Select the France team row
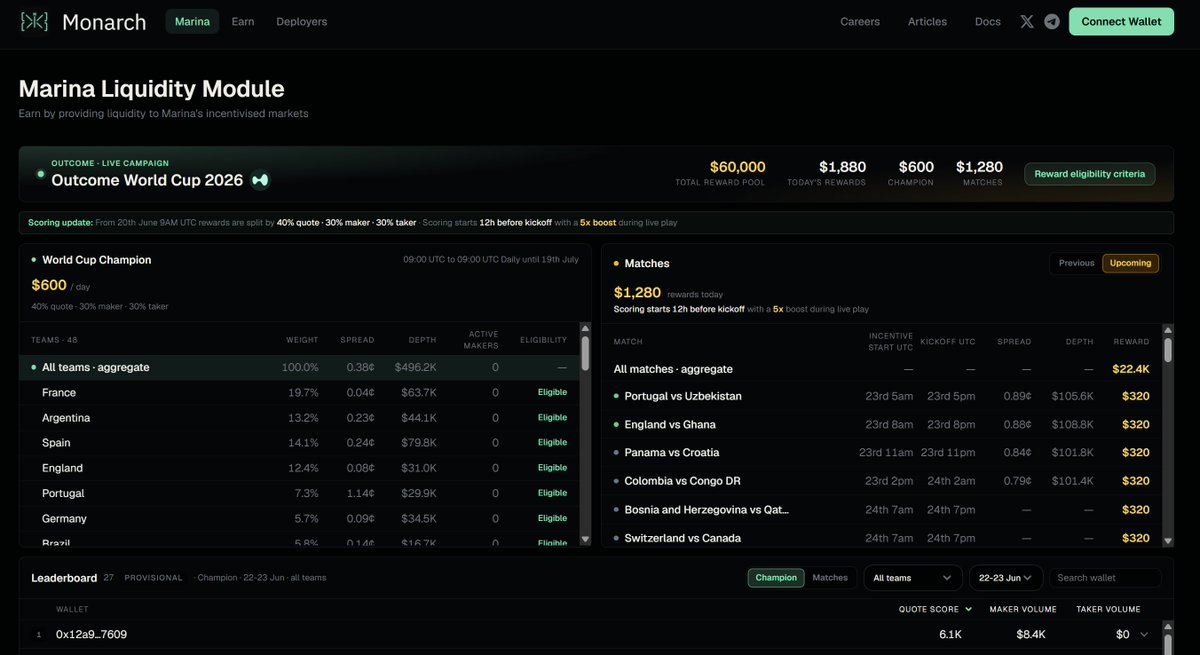Image resolution: width=1200 pixels, height=655 pixels. click(x=299, y=392)
